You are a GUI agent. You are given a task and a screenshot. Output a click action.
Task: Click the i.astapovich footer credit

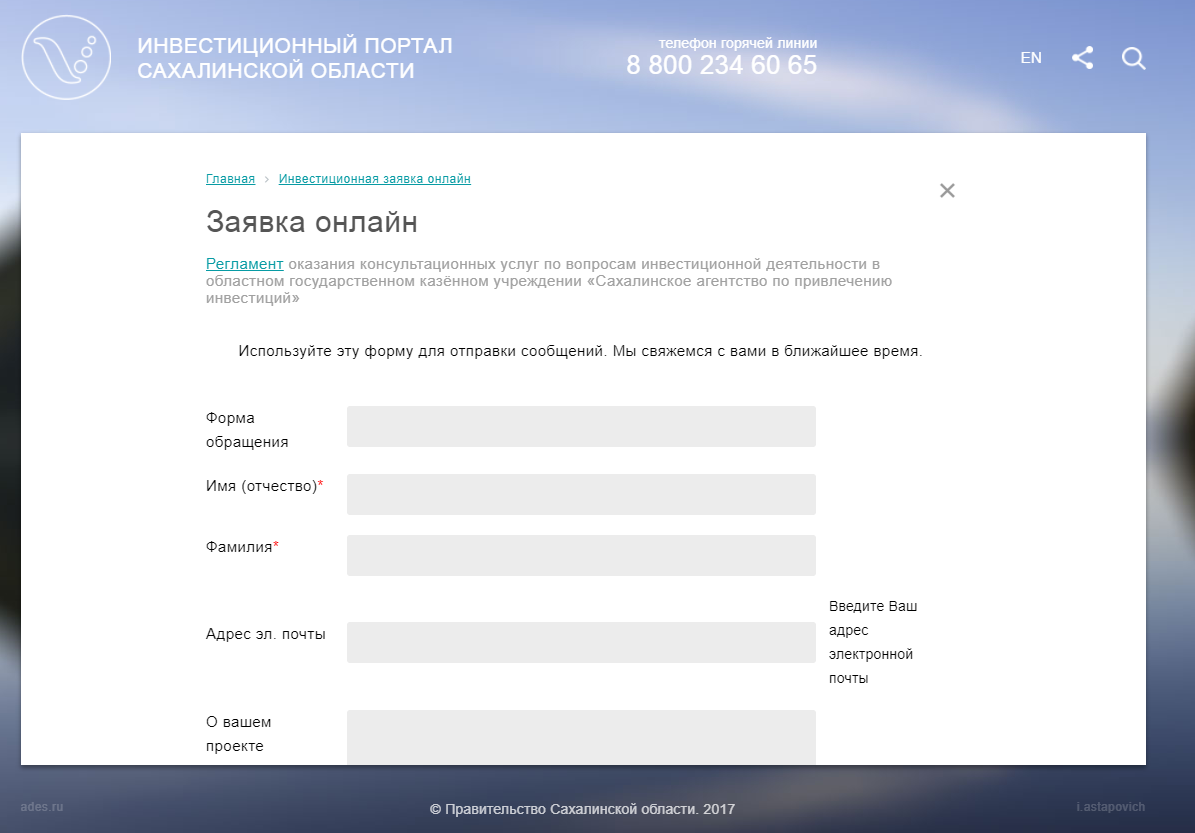1110,807
